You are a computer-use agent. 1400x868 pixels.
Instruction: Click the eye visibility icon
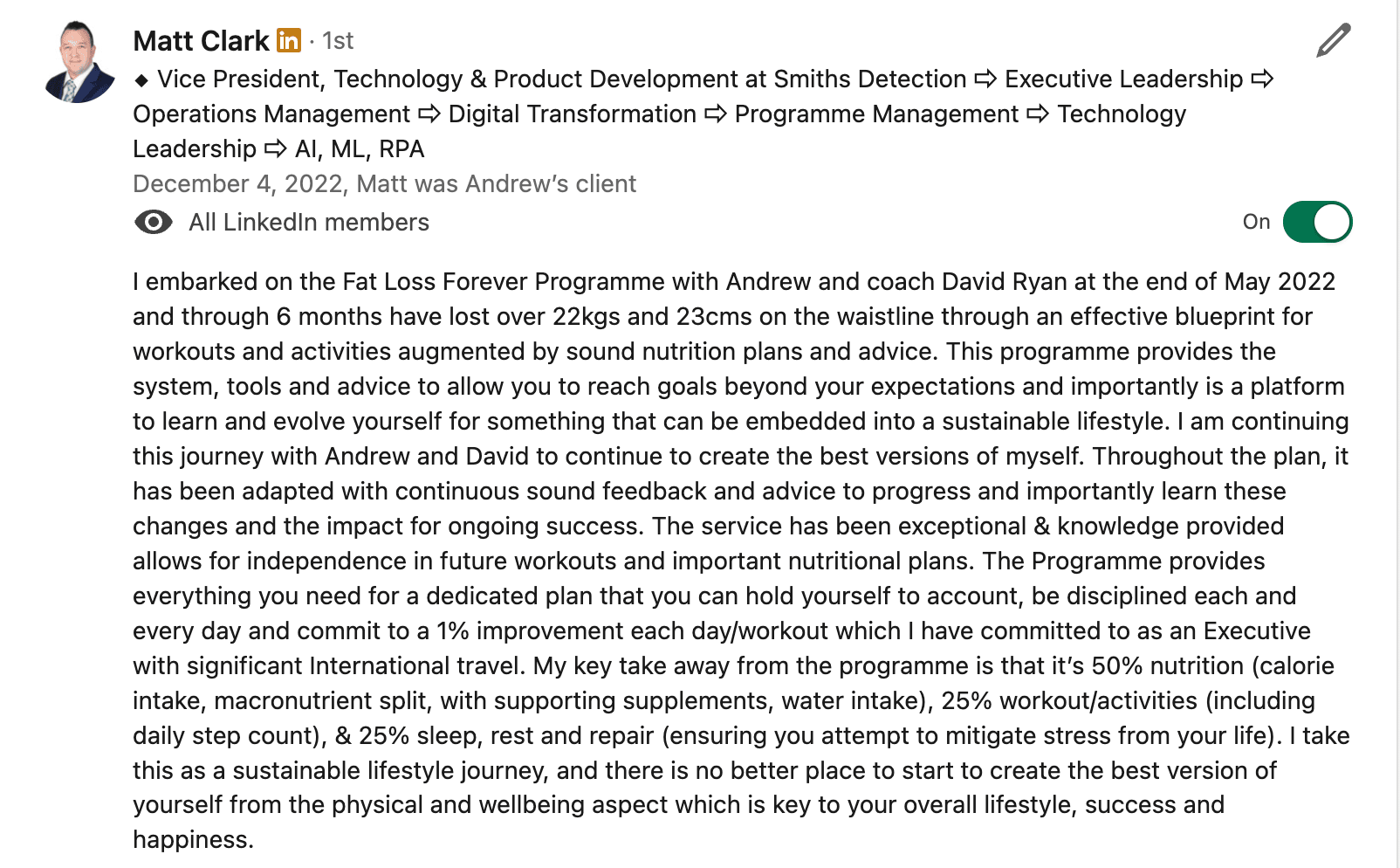[154, 223]
